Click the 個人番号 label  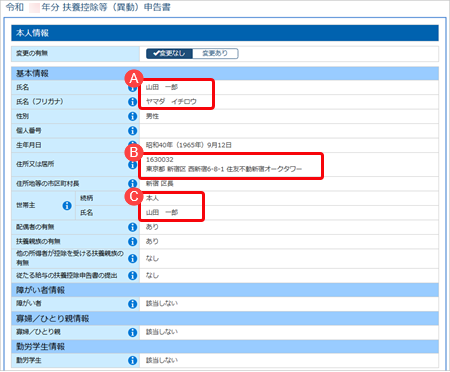29,131
